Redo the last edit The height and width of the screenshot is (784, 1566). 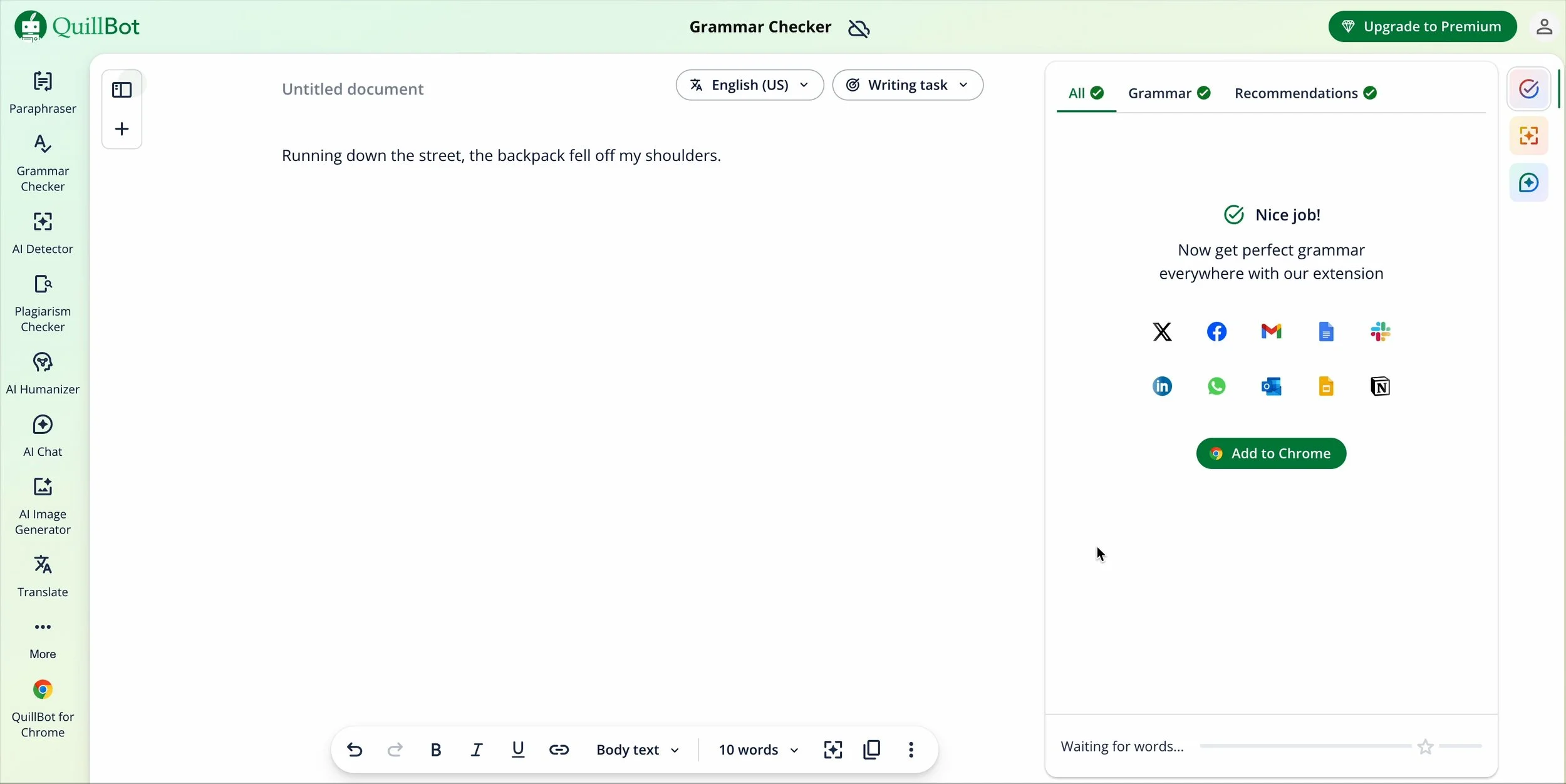395,750
